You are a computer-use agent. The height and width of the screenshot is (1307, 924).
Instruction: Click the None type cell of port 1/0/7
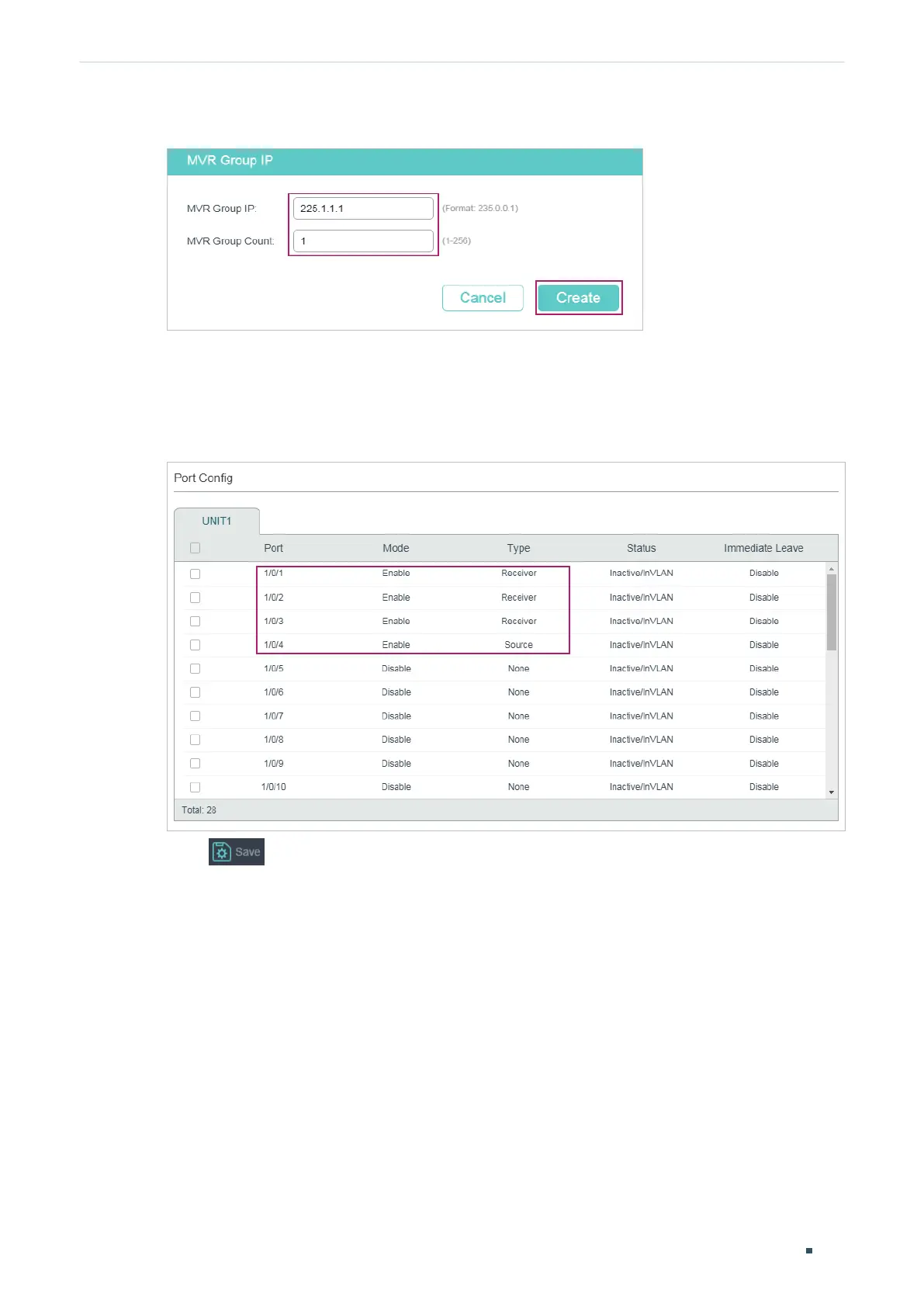518,716
